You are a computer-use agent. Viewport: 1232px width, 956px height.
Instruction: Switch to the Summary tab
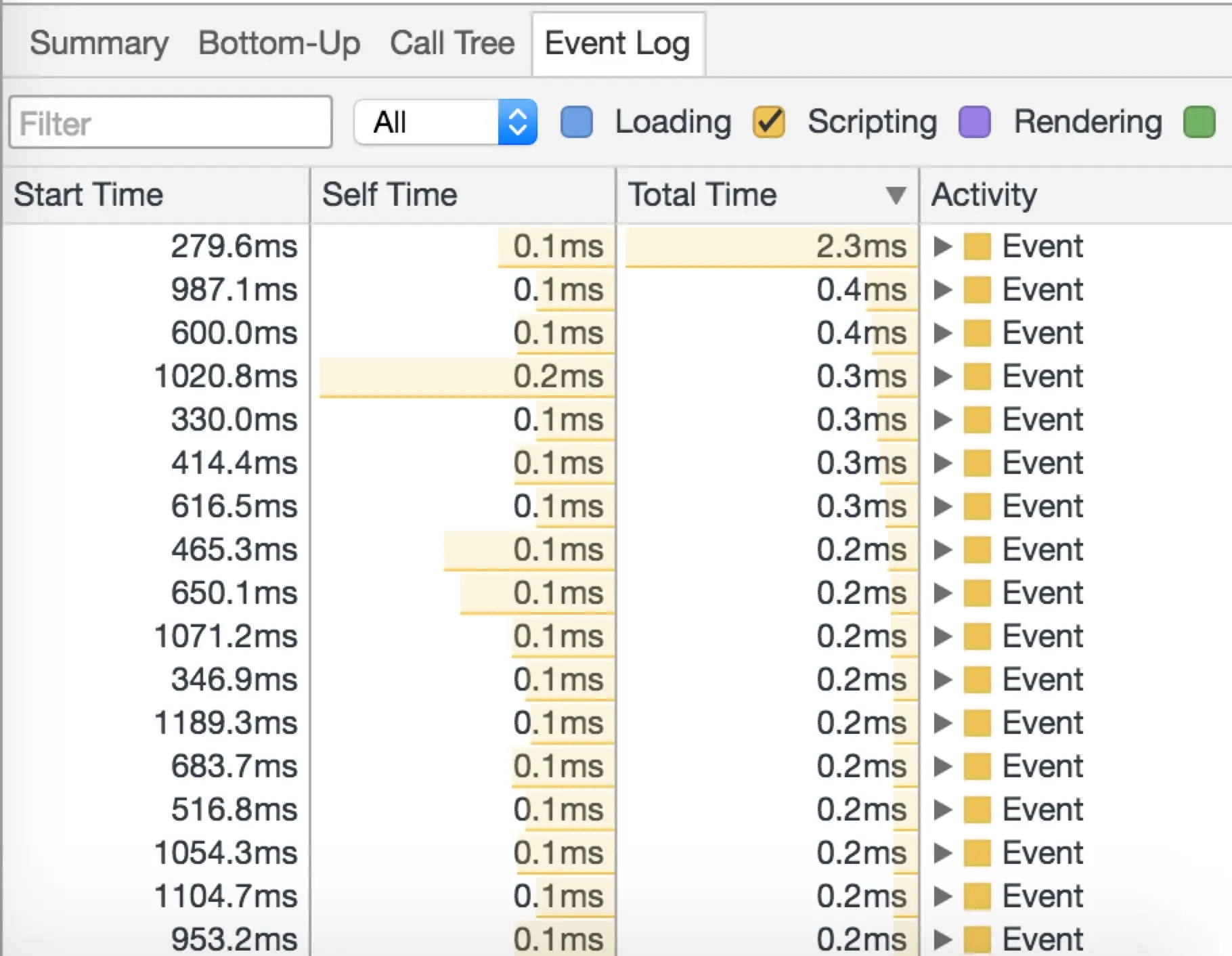pyautogui.click(x=99, y=43)
